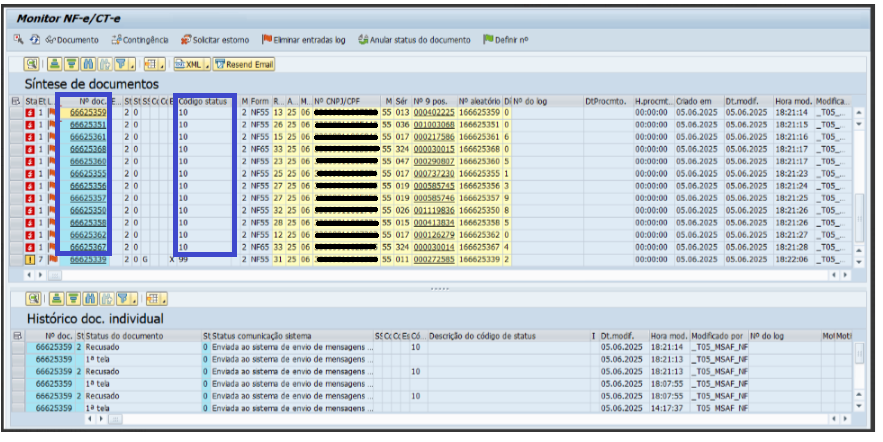The width and height of the screenshot is (883, 442).
Task: Open layout dropdown arrow in Histórico doc. individual toolbar
Action: point(164,299)
